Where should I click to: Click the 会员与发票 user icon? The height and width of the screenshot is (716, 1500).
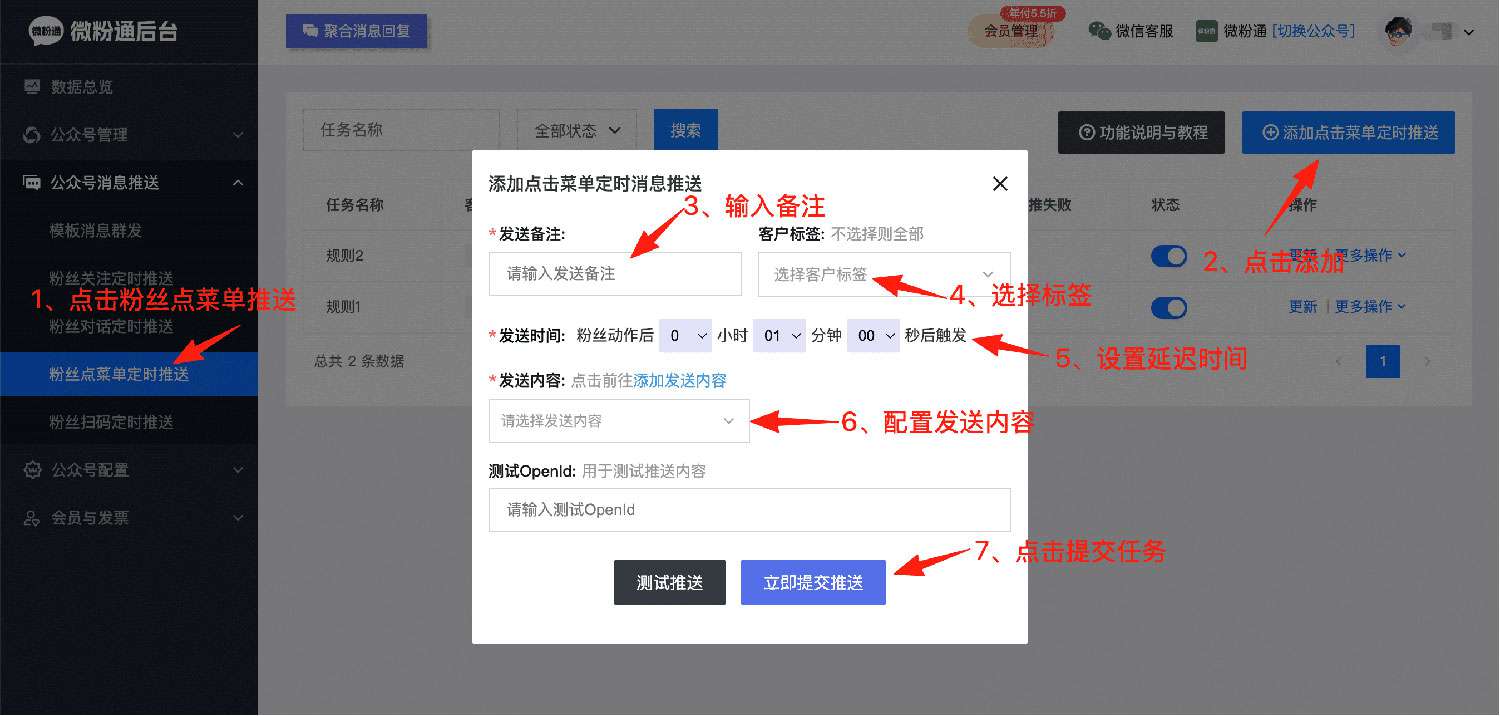[32, 518]
